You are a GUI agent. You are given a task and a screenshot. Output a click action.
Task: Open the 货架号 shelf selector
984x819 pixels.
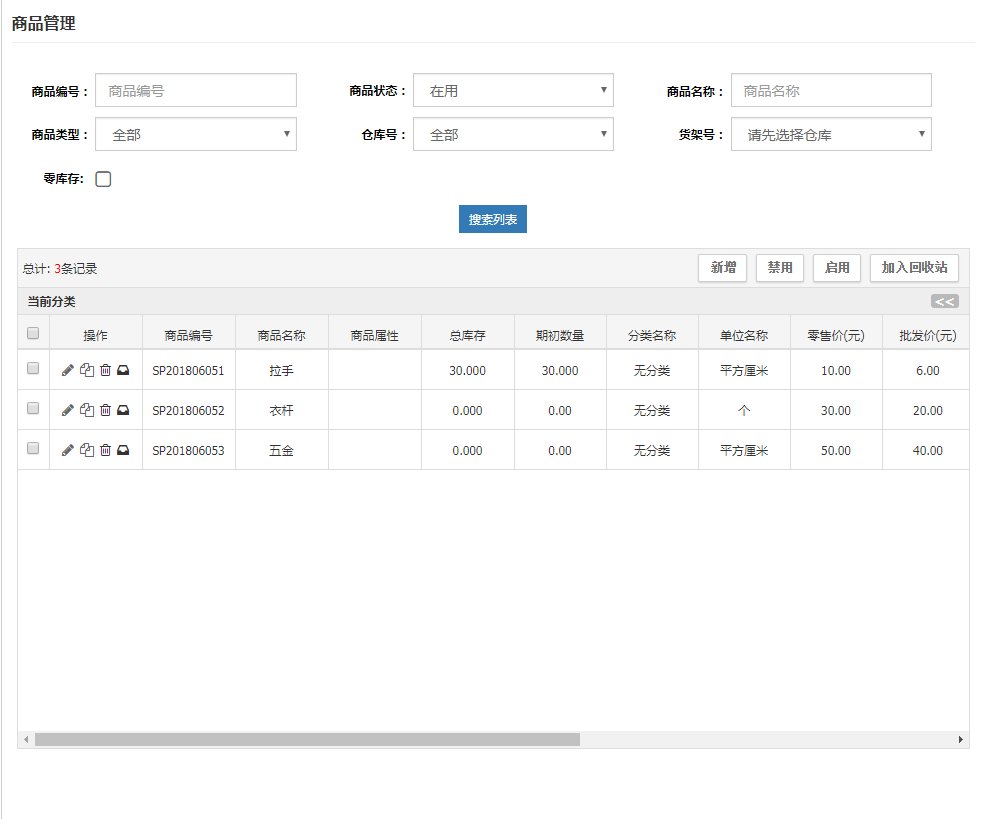click(831, 135)
